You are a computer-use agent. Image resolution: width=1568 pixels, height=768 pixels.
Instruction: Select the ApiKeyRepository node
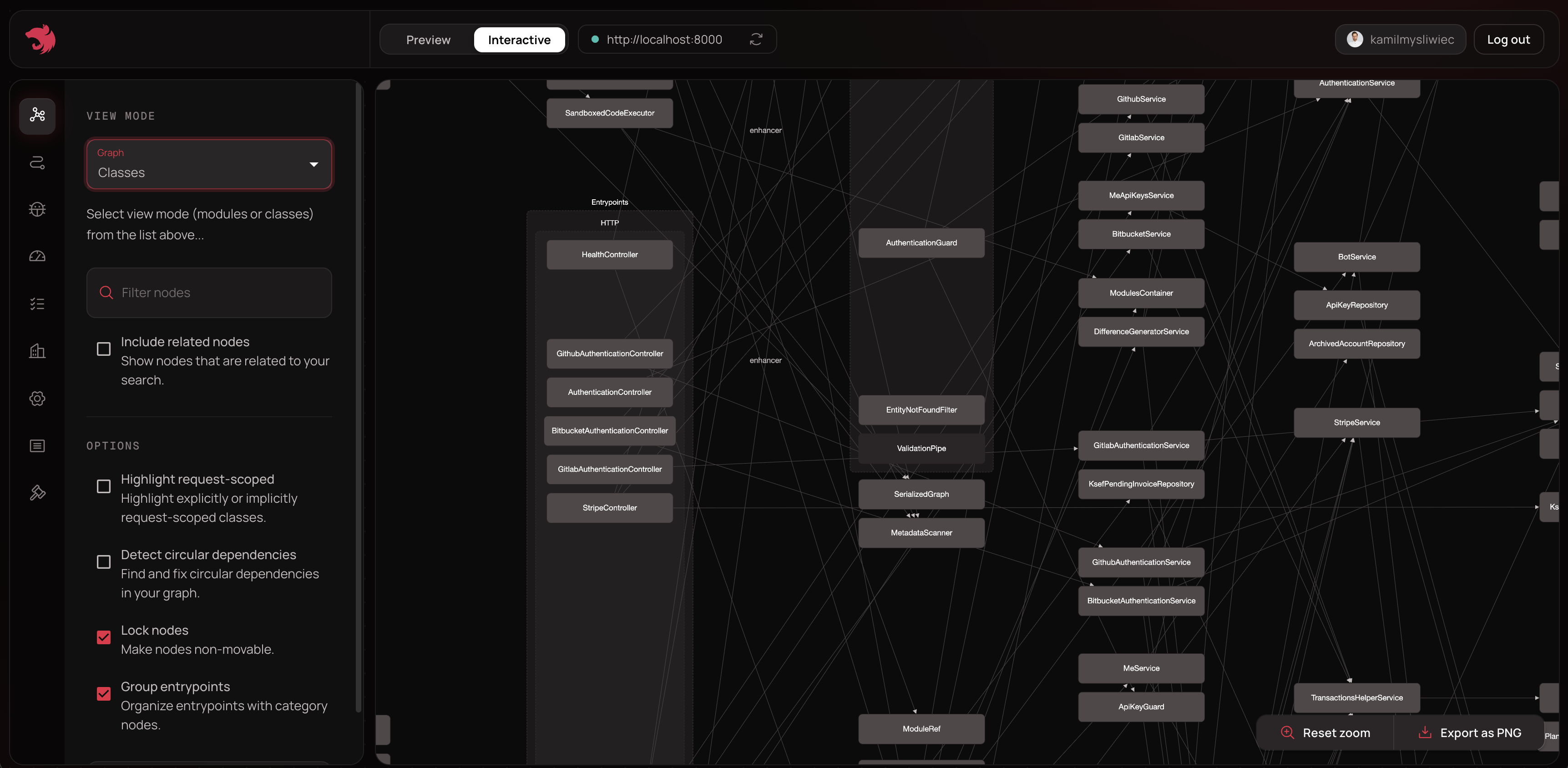coord(1357,305)
